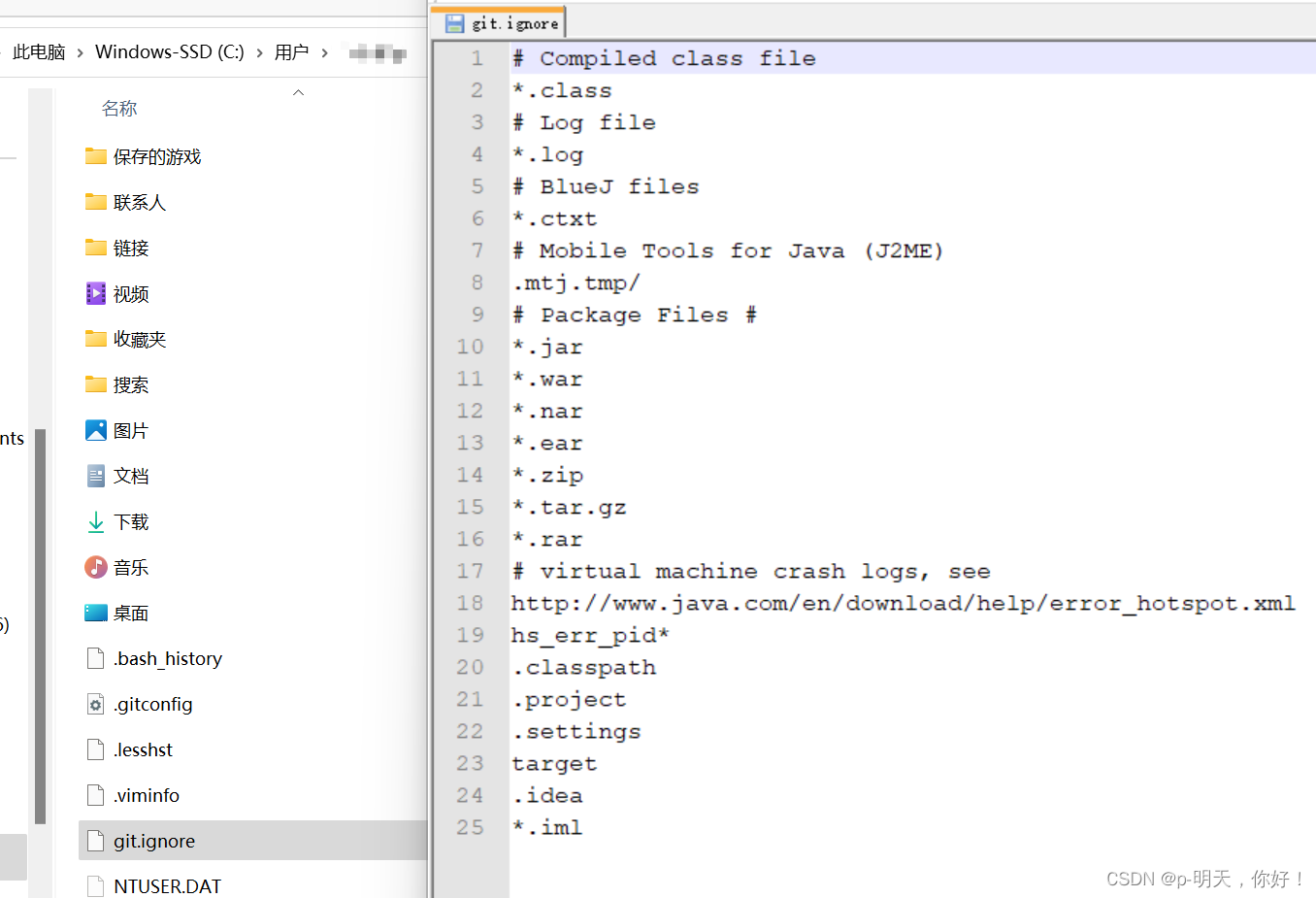Go to Windows-SSD (C:) in breadcrumb

click(x=170, y=52)
